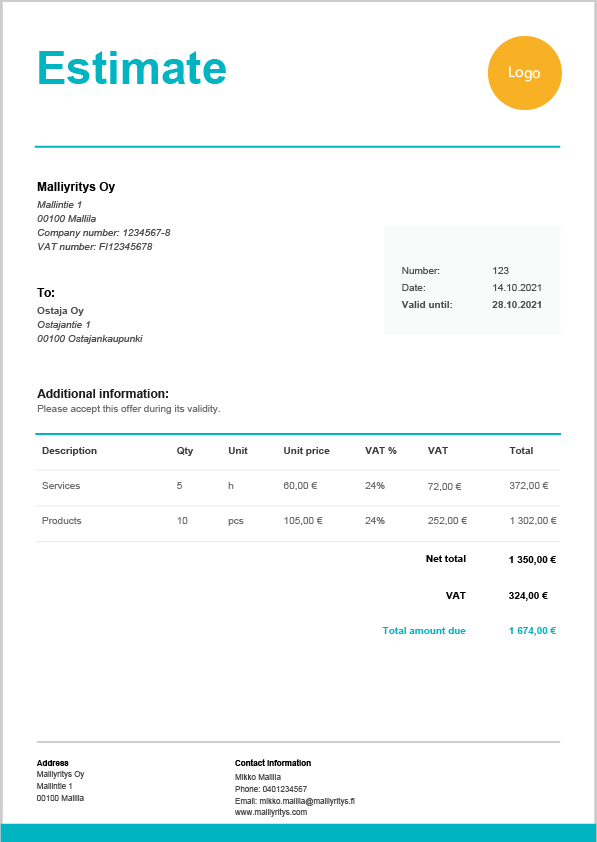Click the Ostaja Oy recipient name
Screen dimensions: 597x842
(60, 310)
